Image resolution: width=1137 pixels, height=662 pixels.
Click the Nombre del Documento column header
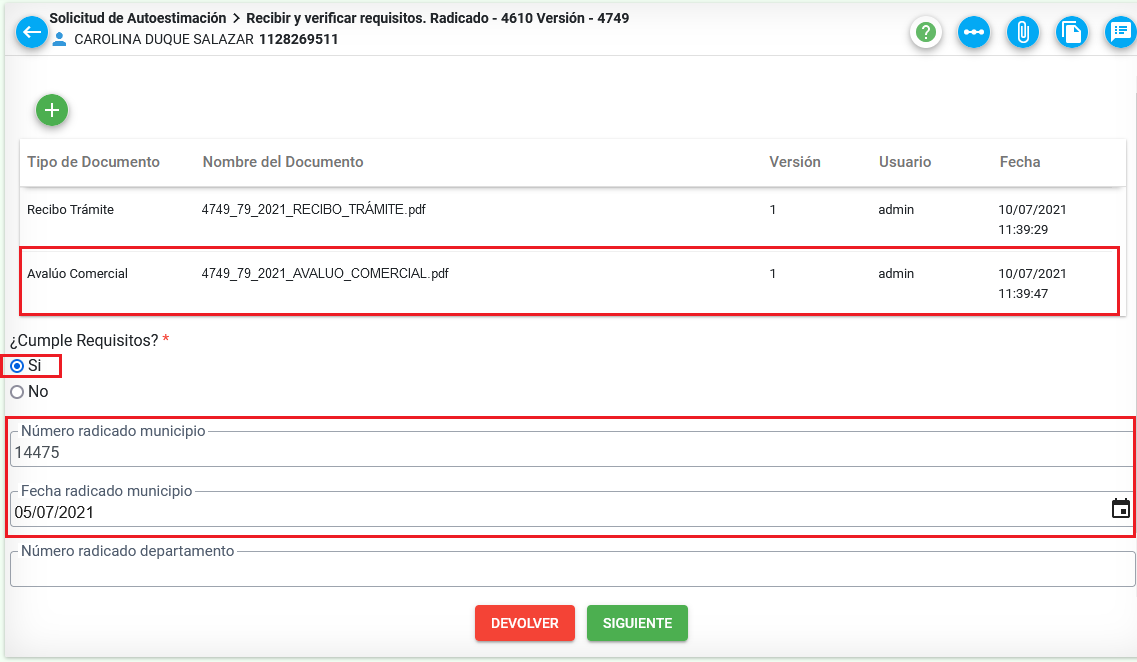[283, 162]
